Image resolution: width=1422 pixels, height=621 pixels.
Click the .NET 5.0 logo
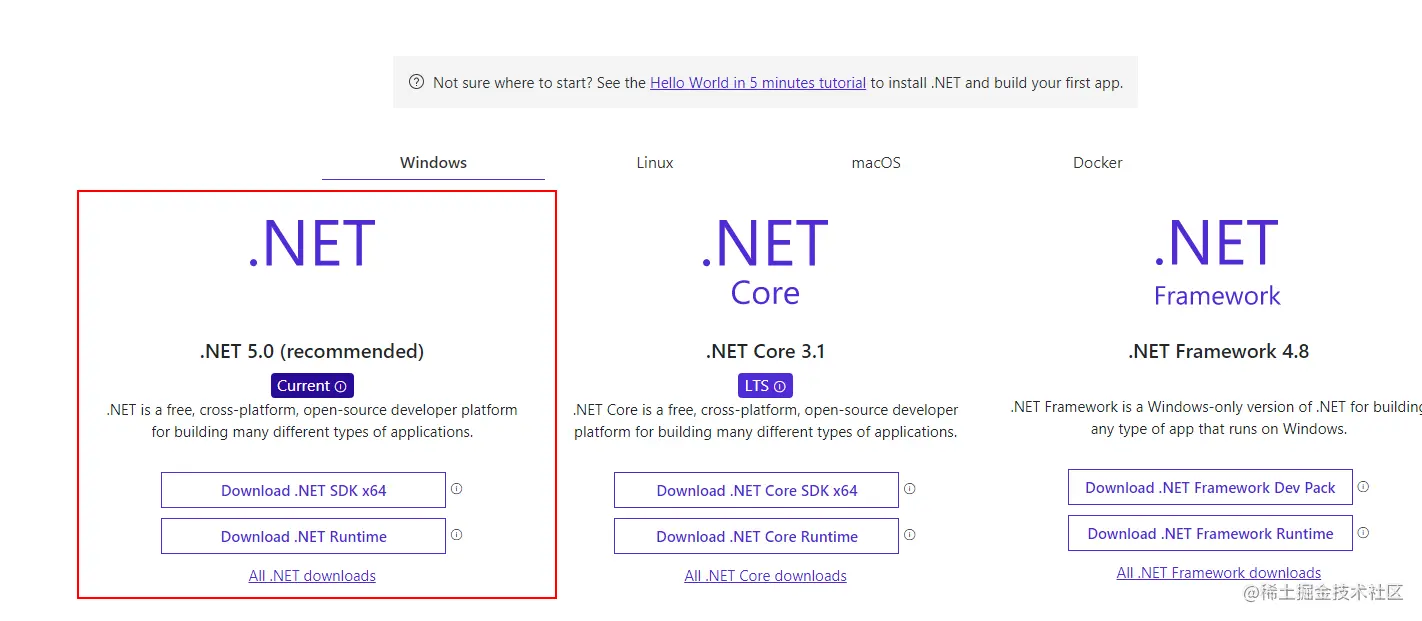[x=312, y=243]
